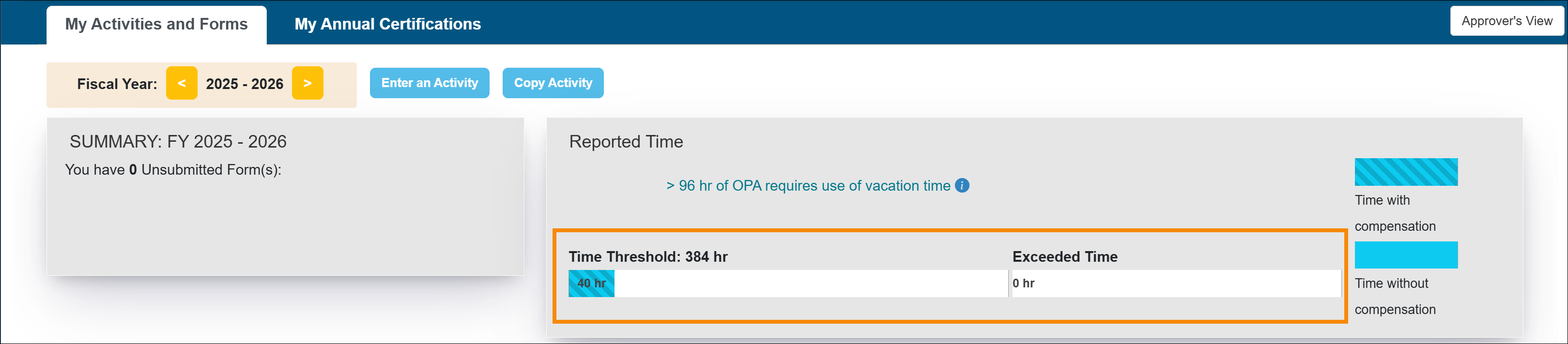Click the solid Time without compensation swatch
This screenshot has height=344, width=1568.
coord(1405,255)
